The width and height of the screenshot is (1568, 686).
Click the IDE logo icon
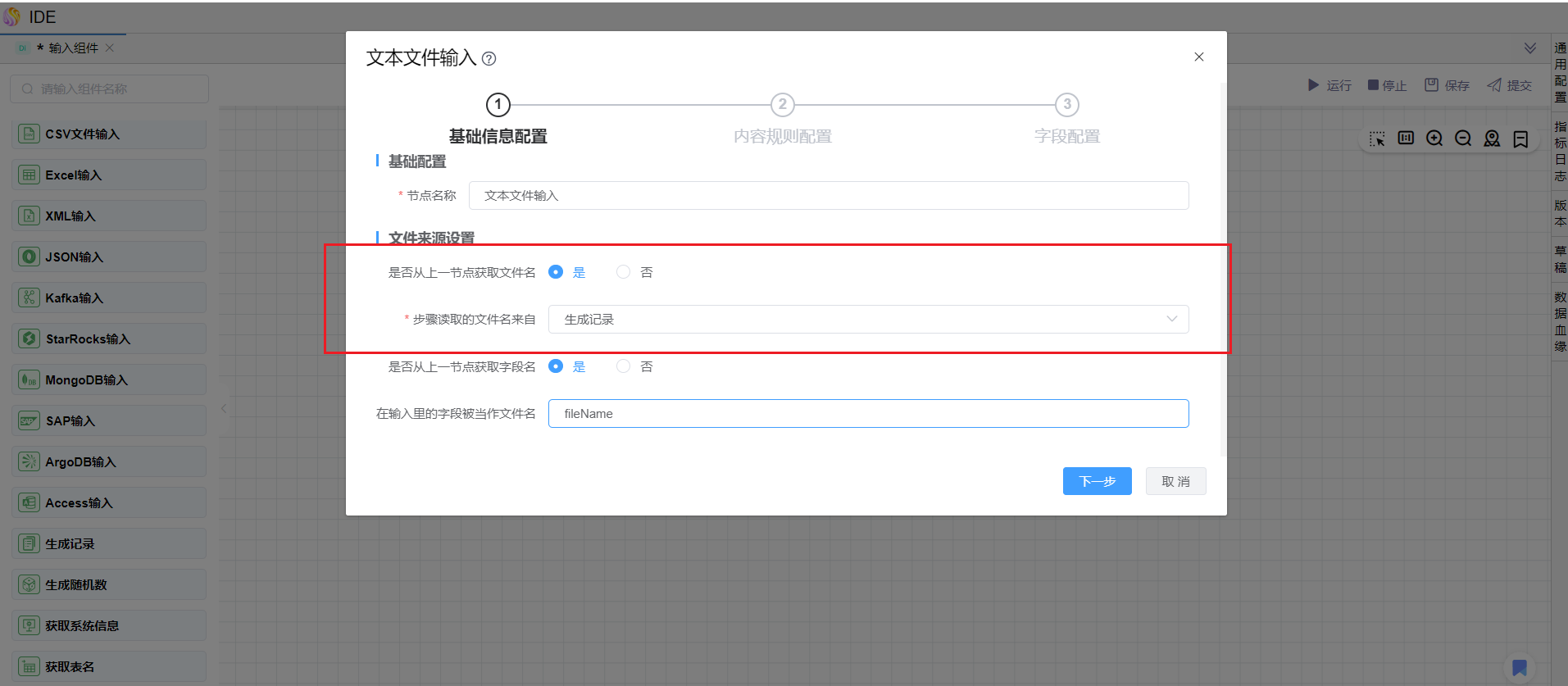click(11, 16)
